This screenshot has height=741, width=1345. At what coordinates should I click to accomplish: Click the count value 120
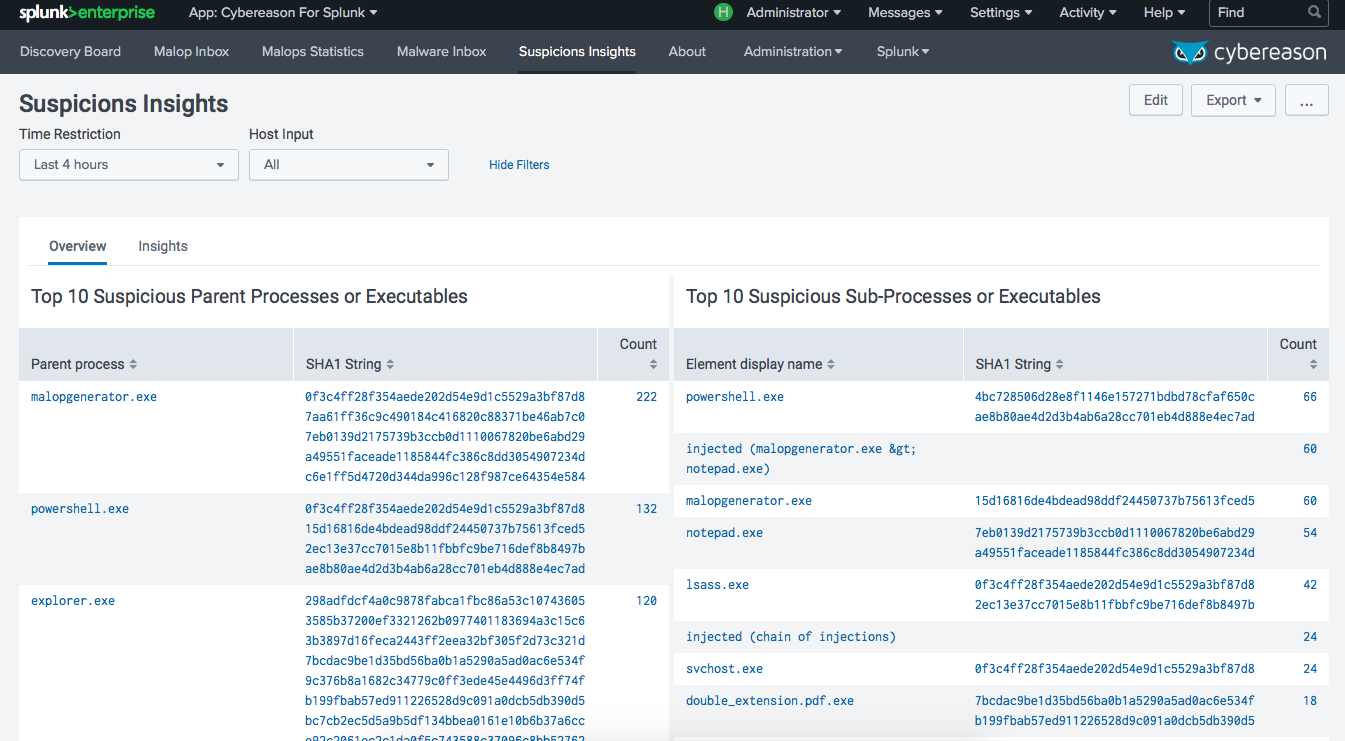pos(646,601)
